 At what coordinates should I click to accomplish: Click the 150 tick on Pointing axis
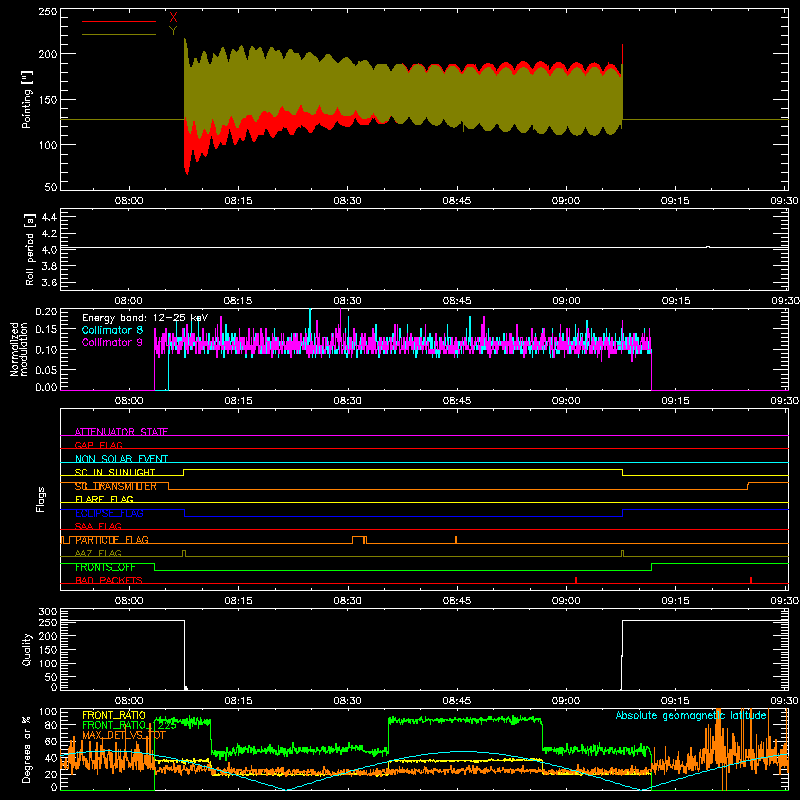pos(48,99)
